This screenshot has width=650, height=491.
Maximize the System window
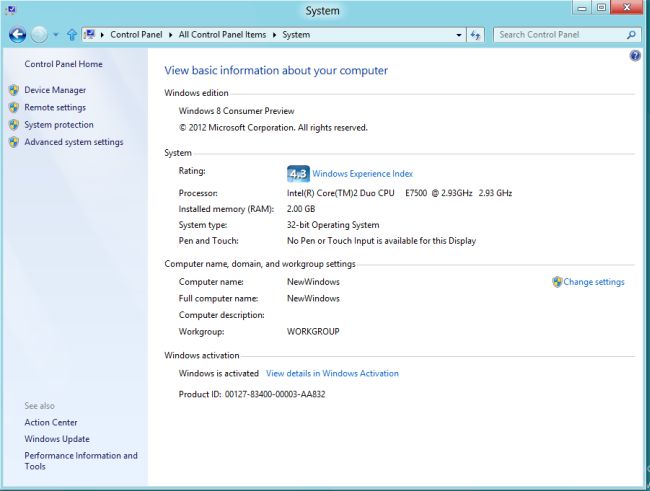coord(601,8)
